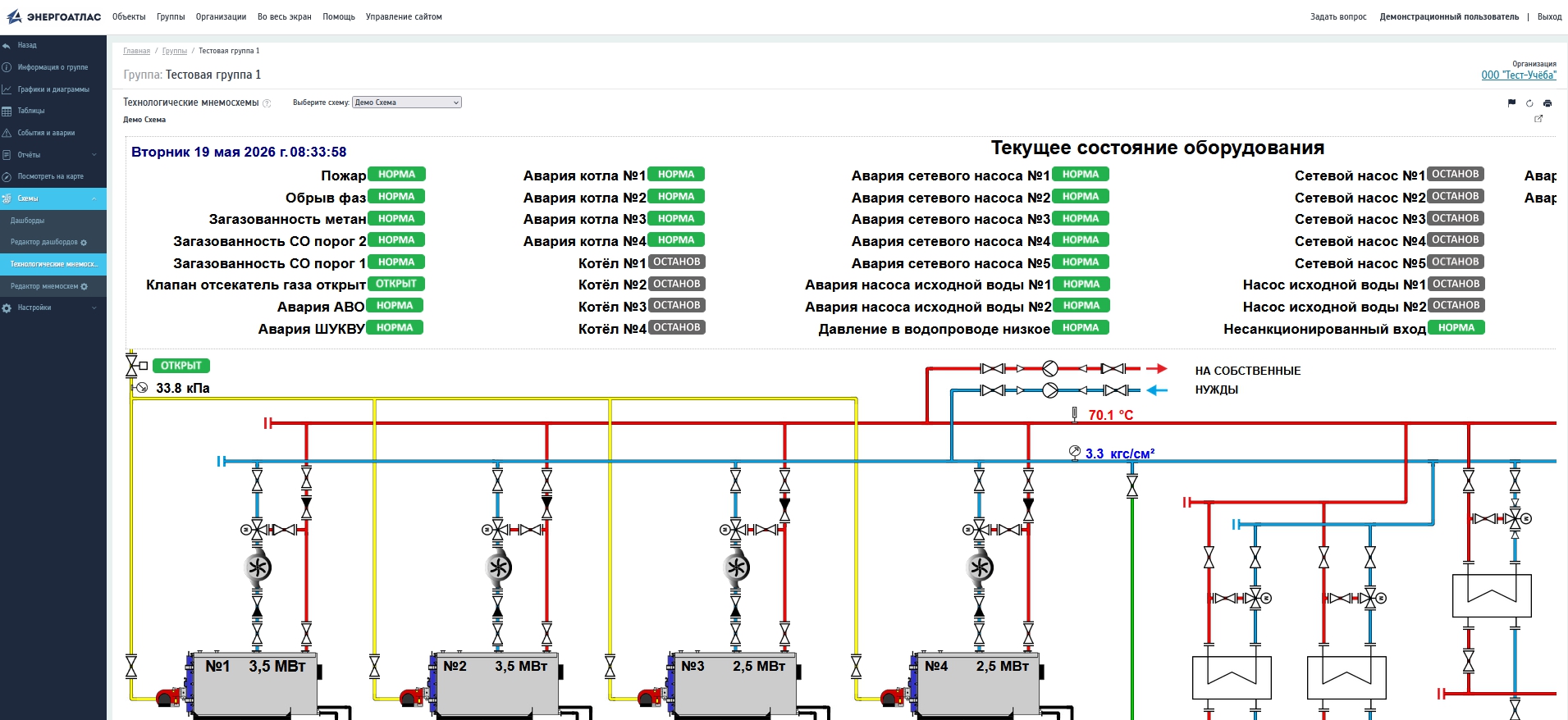Image resolution: width=1568 pixels, height=720 pixels.
Task: Click the thermometer icon beside 70.1 °C
Action: click(1074, 415)
